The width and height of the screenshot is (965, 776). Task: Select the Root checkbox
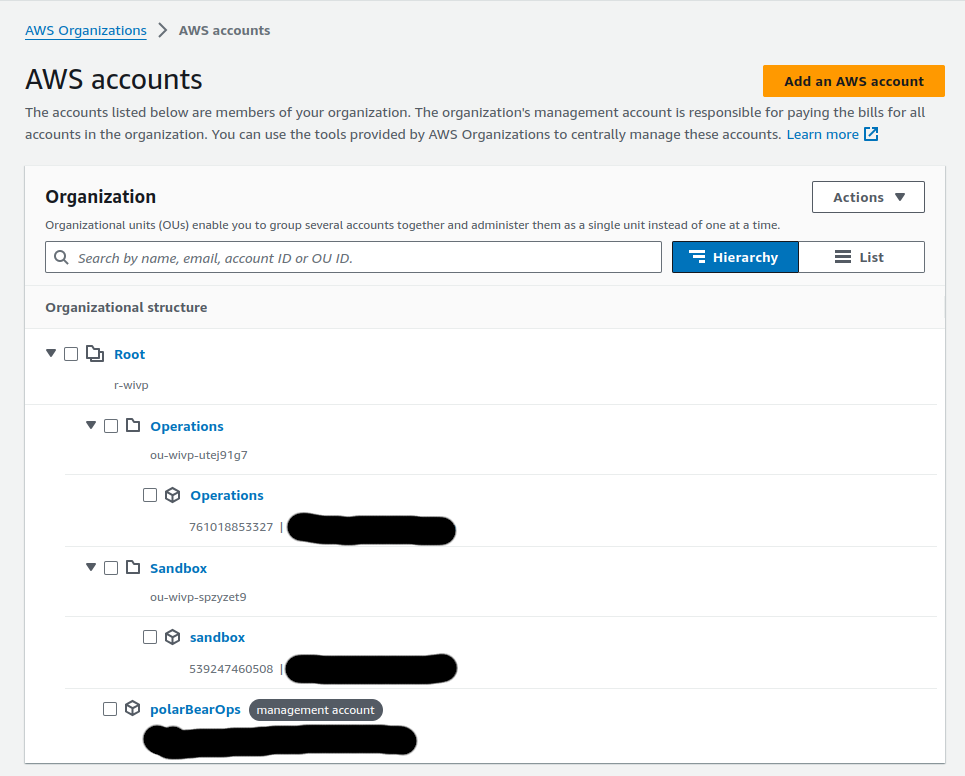(71, 354)
